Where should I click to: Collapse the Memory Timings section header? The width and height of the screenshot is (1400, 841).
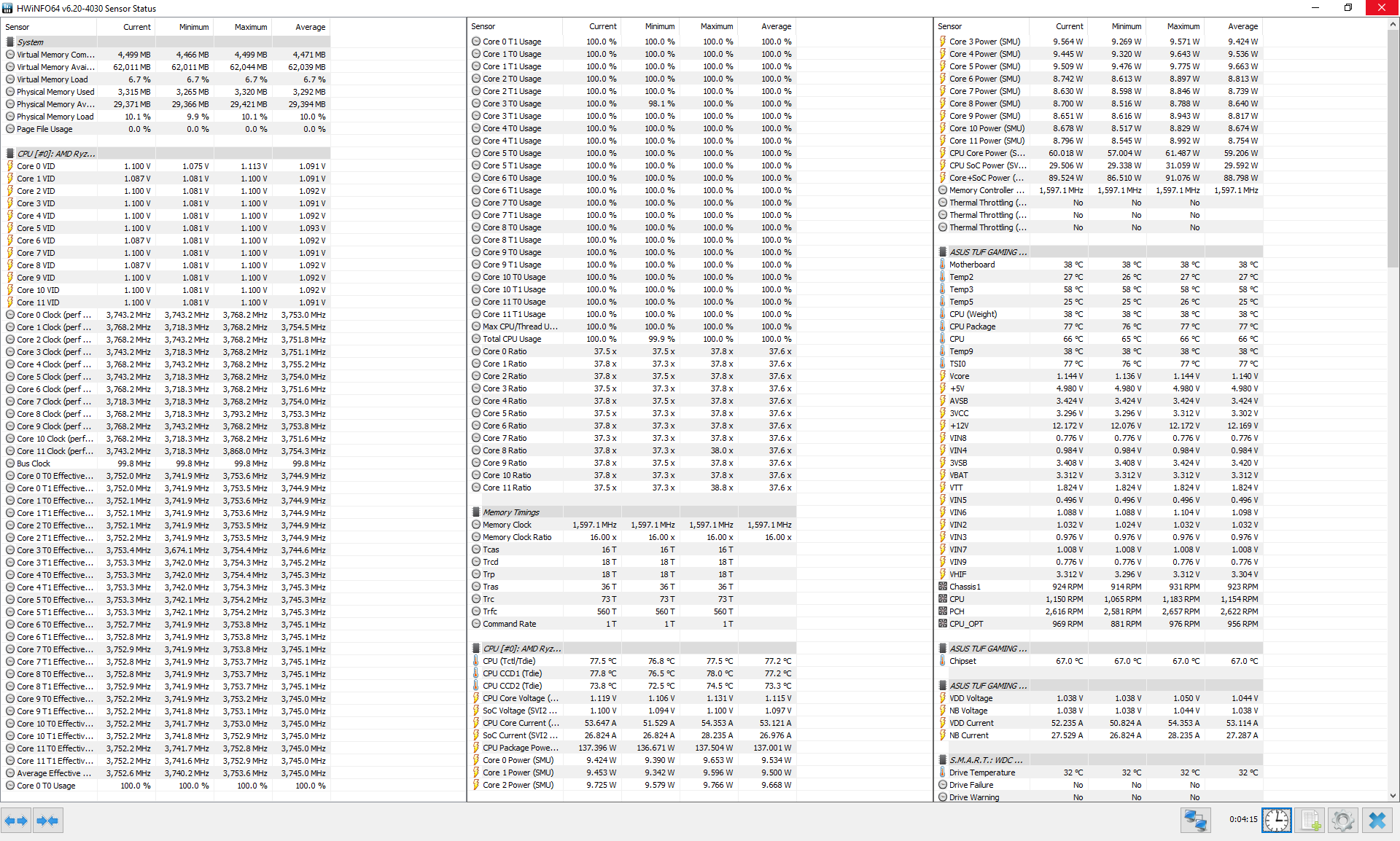[510, 512]
